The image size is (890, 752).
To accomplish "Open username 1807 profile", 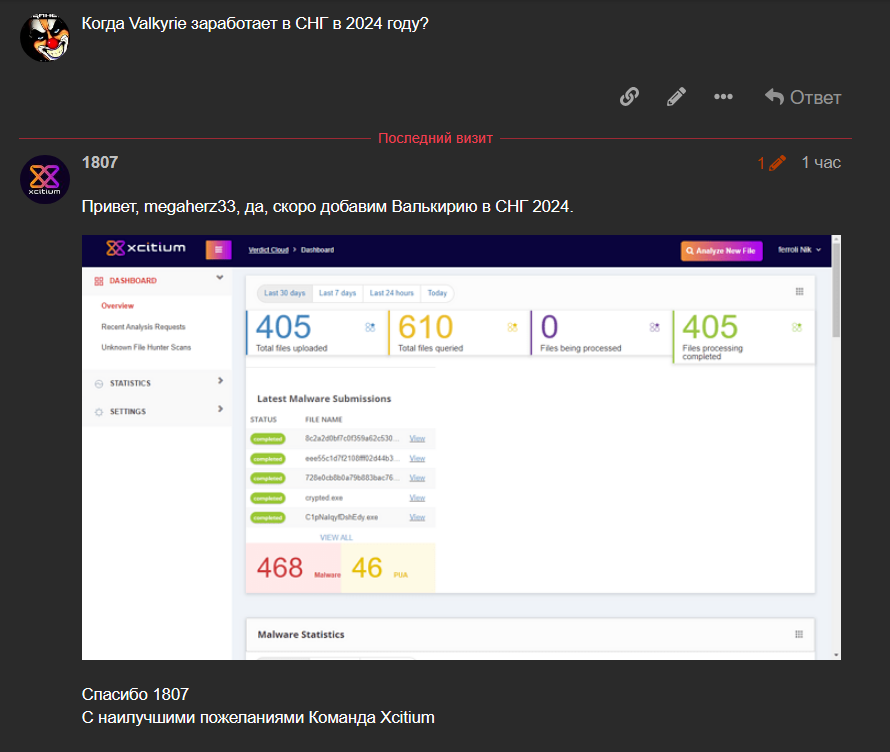I will tap(100, 162).
